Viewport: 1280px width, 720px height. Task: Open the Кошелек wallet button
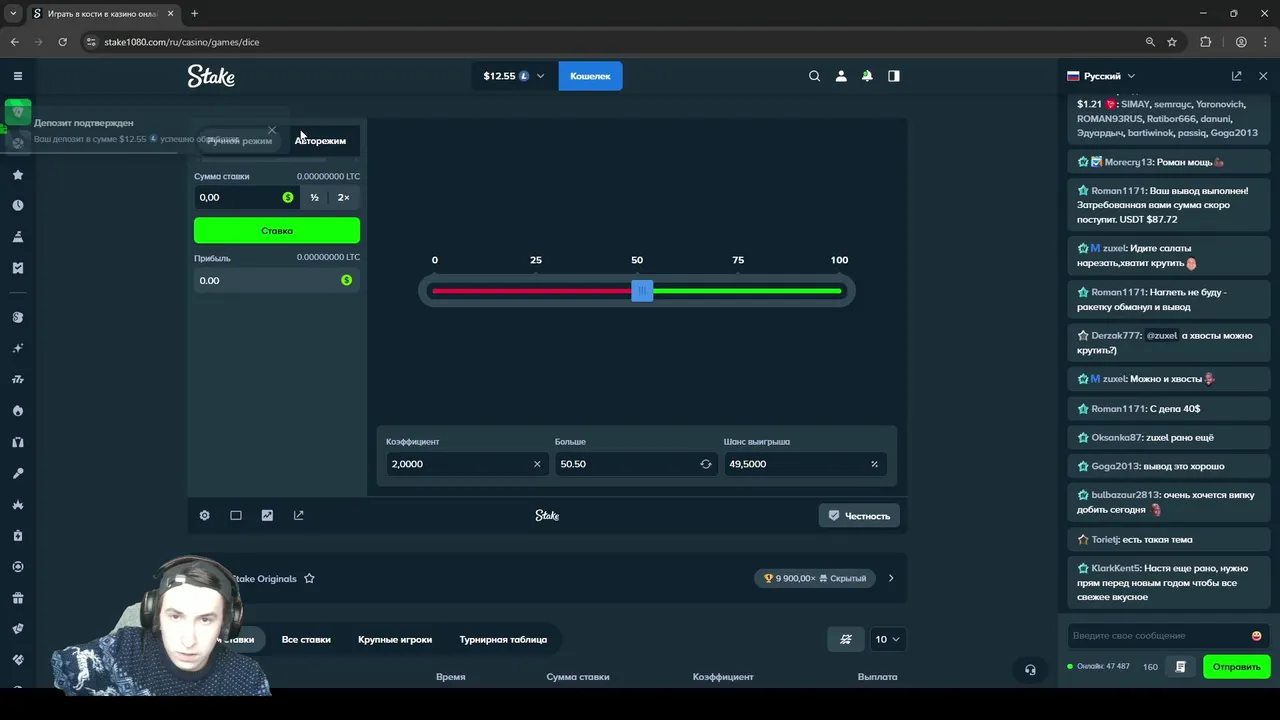coord(590,76)
